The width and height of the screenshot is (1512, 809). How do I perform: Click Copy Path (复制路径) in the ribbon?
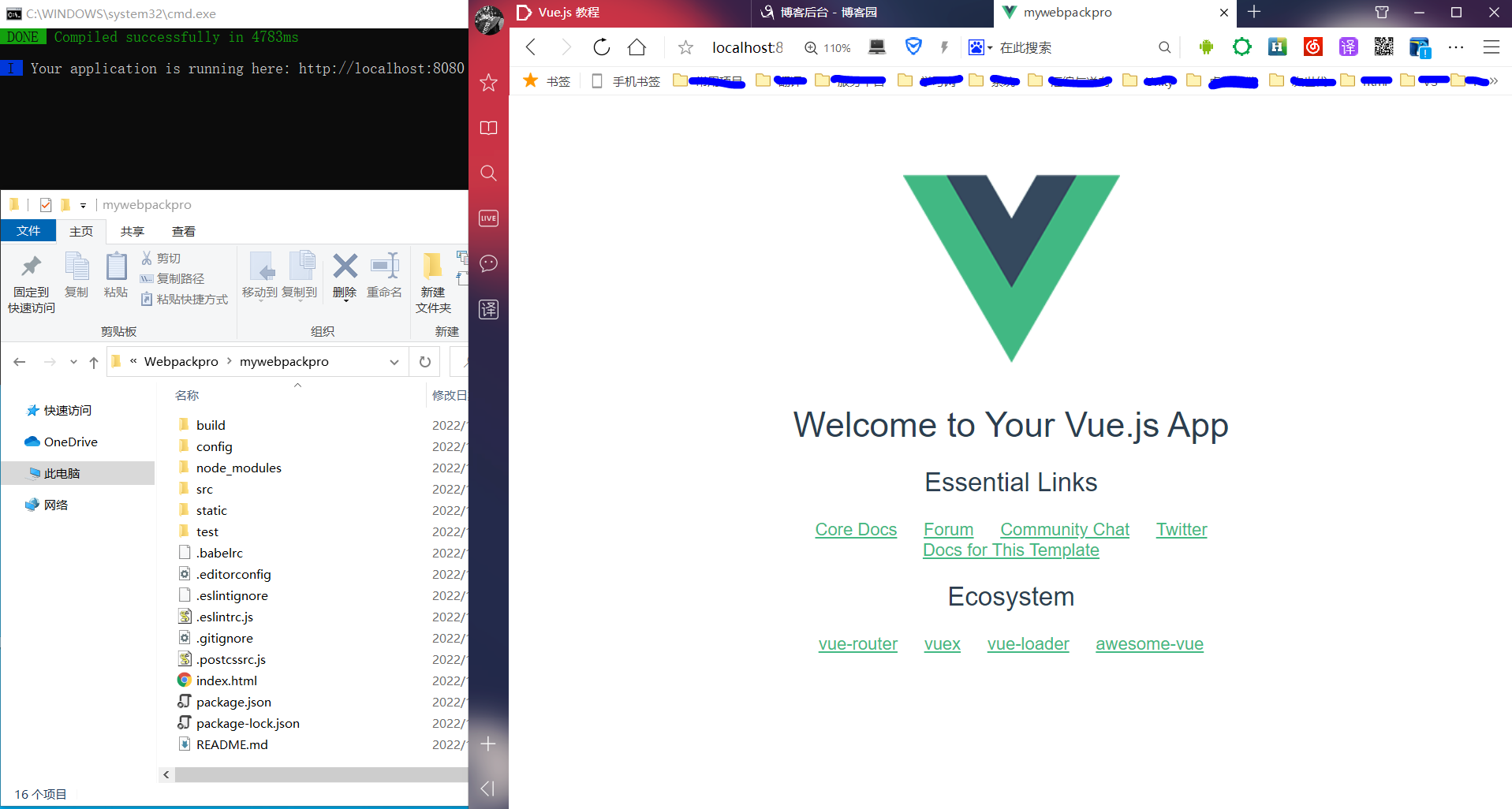click(173, 278)
